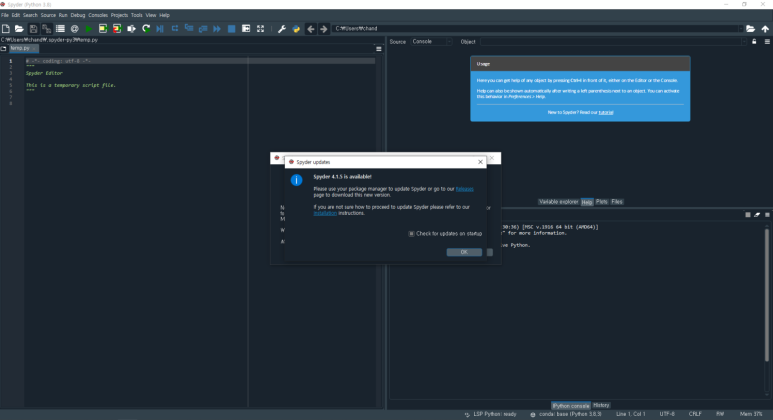Open the Projects menu
773x420 pixels.
119,15
